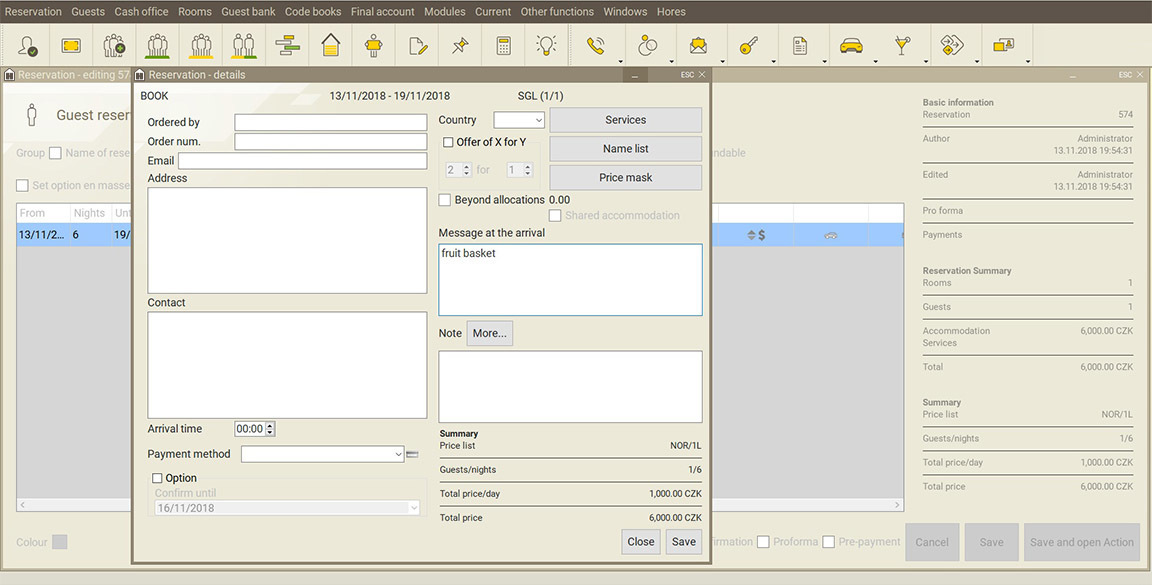Open the car parking toolbar icon

point(851,46)
